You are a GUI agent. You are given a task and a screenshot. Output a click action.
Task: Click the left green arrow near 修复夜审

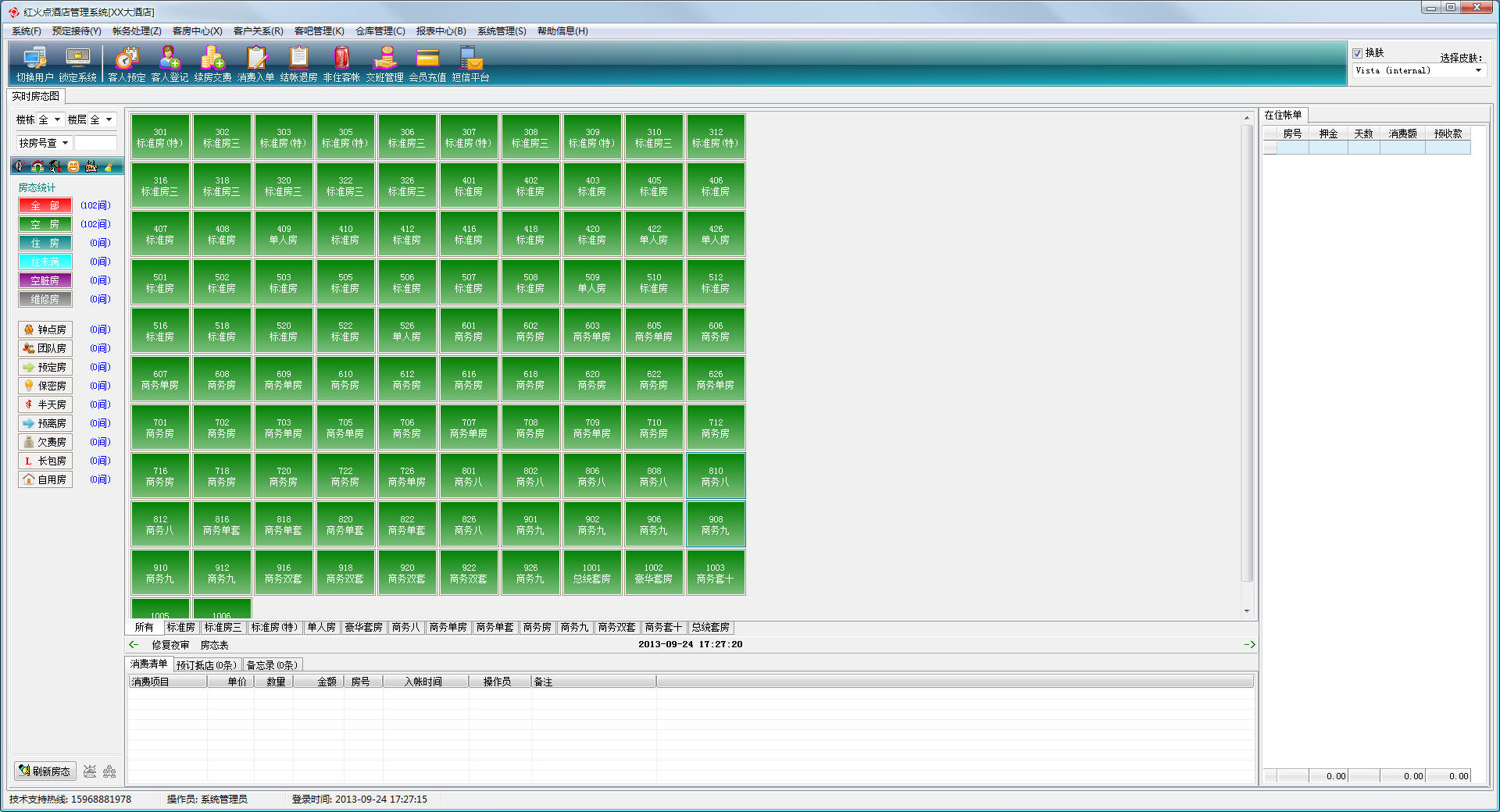134,645
